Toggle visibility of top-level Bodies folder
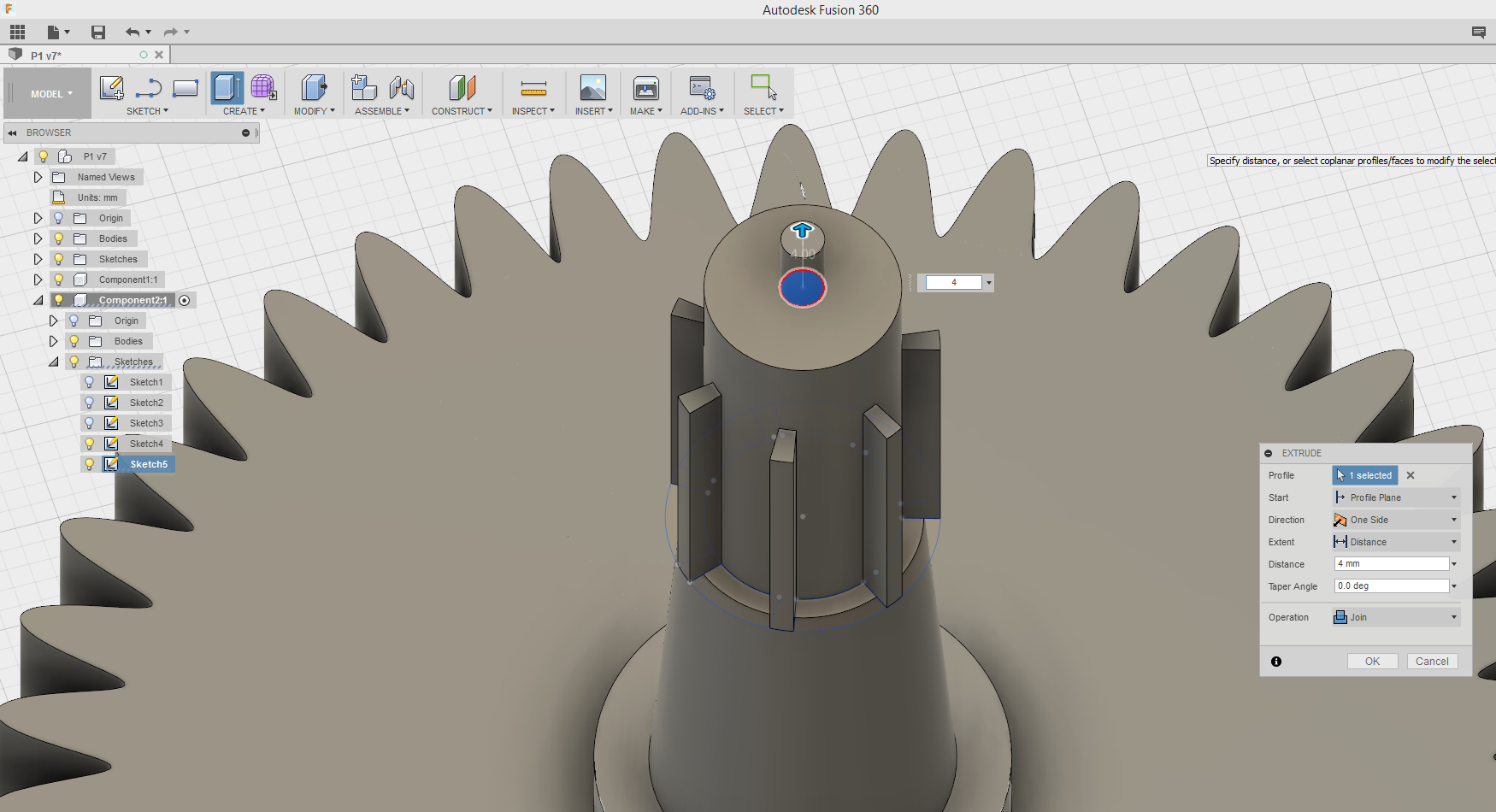 58,238
